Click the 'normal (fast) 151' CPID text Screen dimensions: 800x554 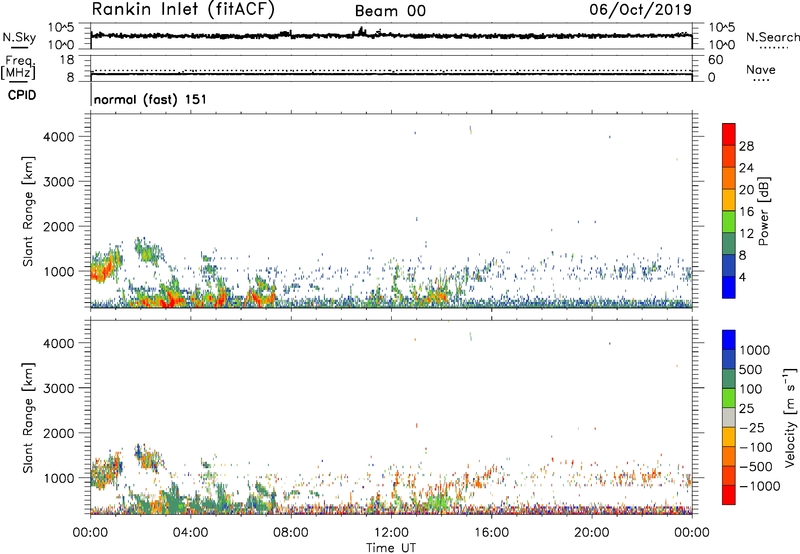[150, 99]
